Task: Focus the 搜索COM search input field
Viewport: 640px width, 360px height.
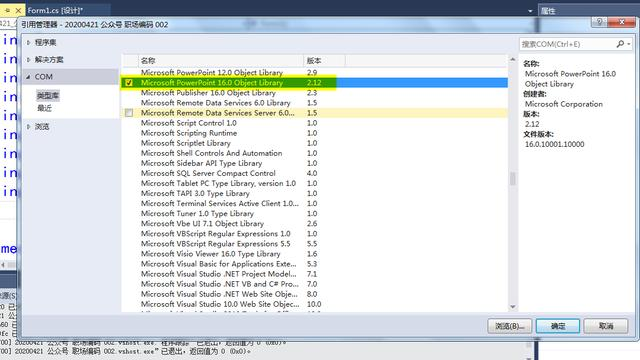Action: [x=567, y=44]
